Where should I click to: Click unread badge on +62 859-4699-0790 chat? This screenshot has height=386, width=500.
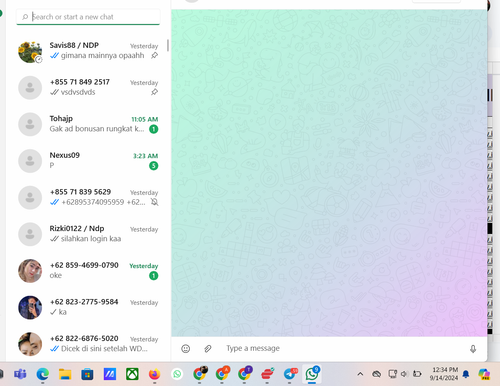pyautogui.click(x=154, y=276)
